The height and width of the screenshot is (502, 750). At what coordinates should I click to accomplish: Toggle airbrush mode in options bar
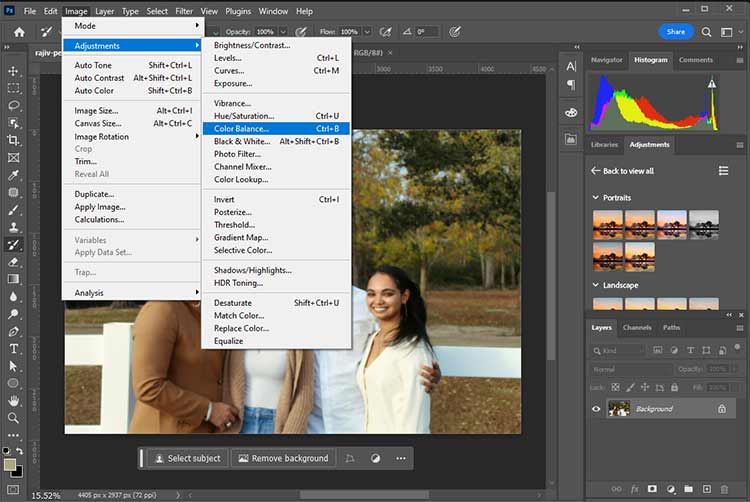click(x=385, y=32)
